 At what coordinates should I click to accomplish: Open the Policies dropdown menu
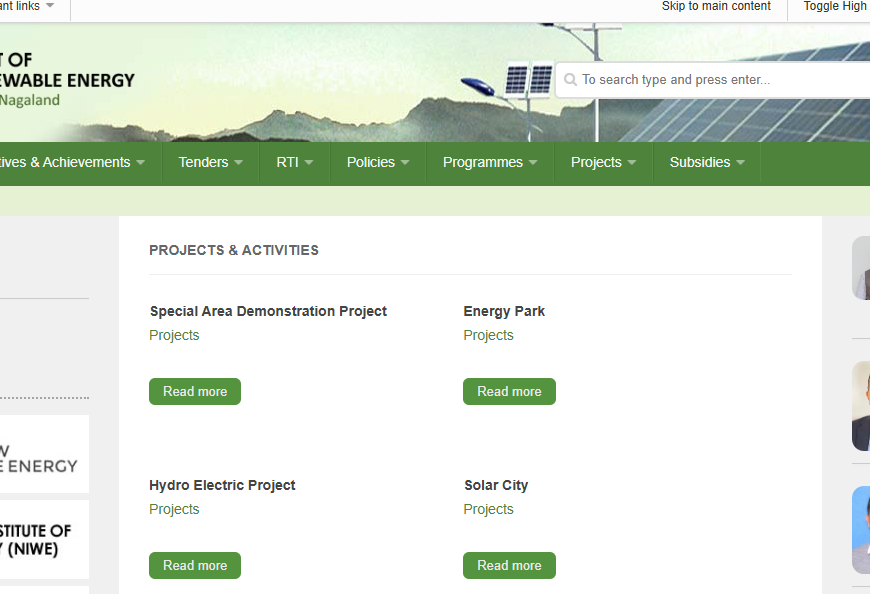377,162
